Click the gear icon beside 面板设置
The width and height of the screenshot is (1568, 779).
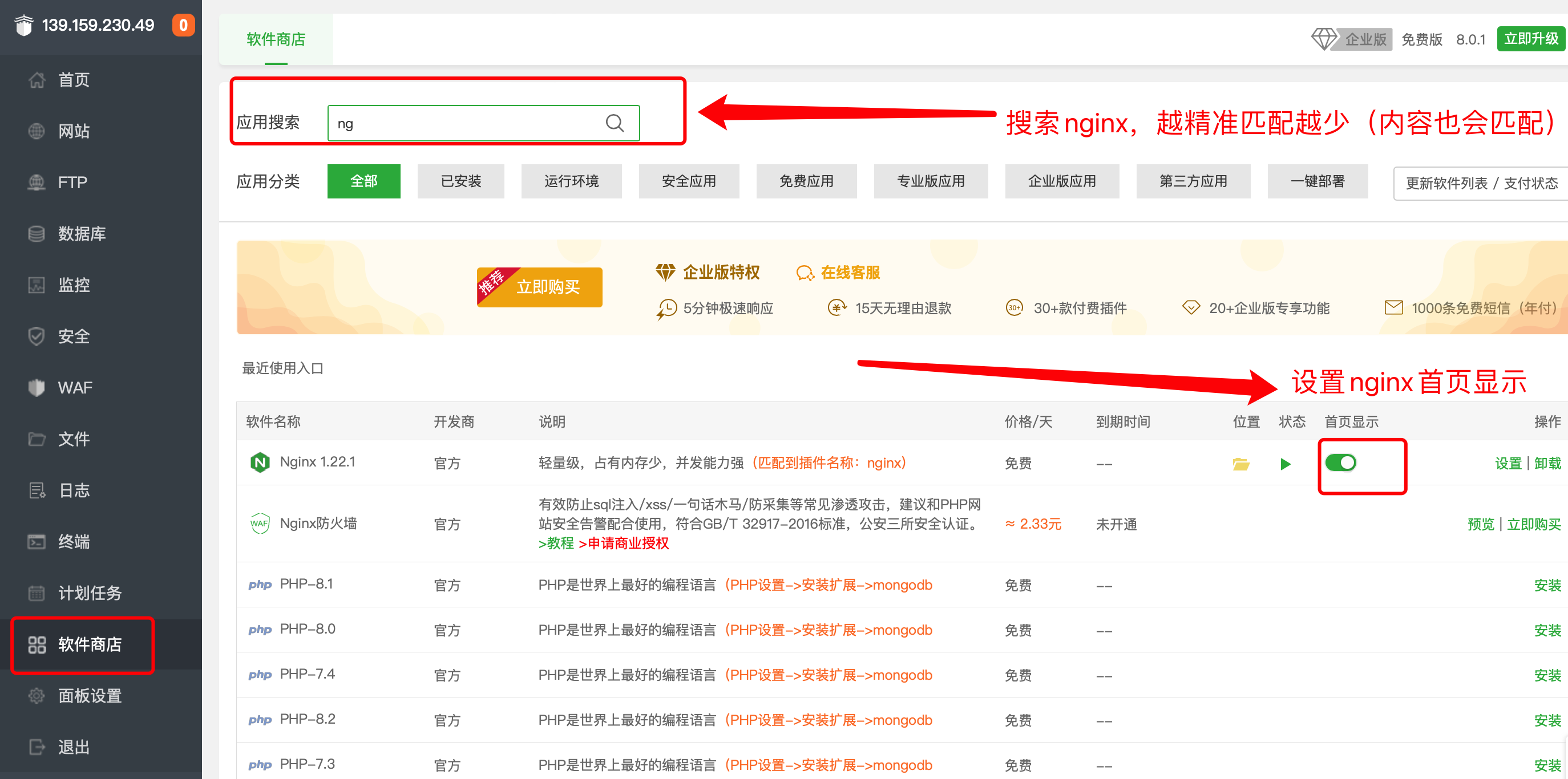coord(37,696)
